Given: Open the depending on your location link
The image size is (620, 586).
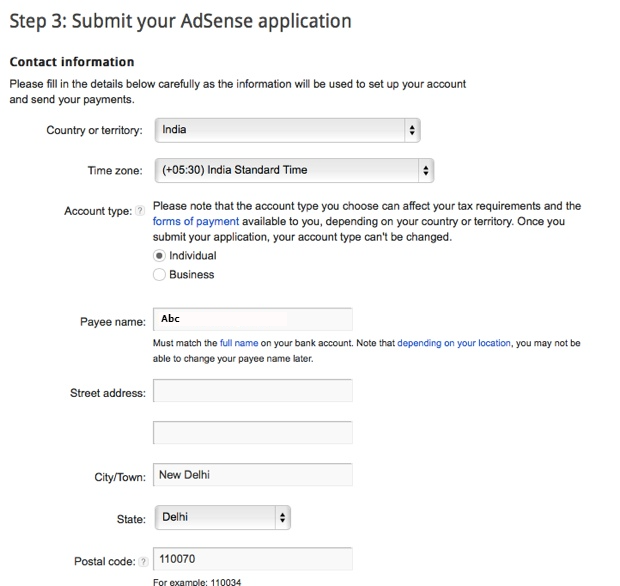Looking at the screenshot, I should point(454,343).
